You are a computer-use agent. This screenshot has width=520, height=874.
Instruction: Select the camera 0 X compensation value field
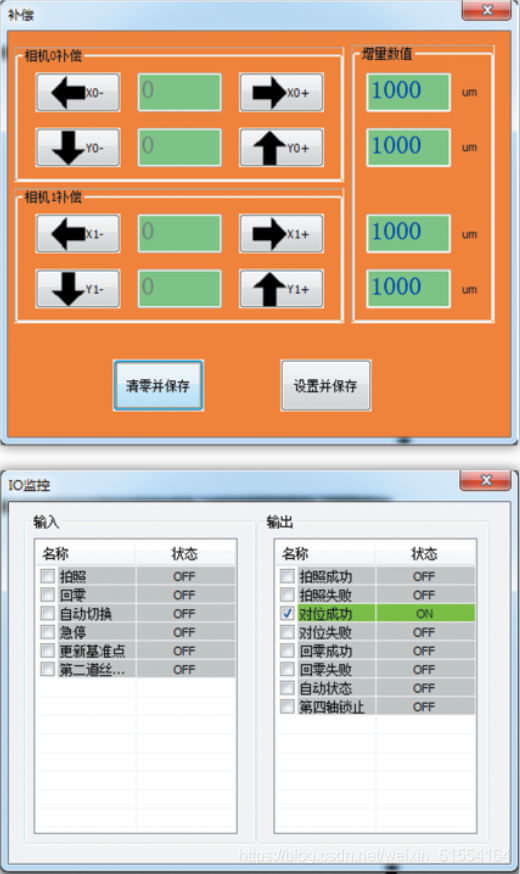(179, 92)
